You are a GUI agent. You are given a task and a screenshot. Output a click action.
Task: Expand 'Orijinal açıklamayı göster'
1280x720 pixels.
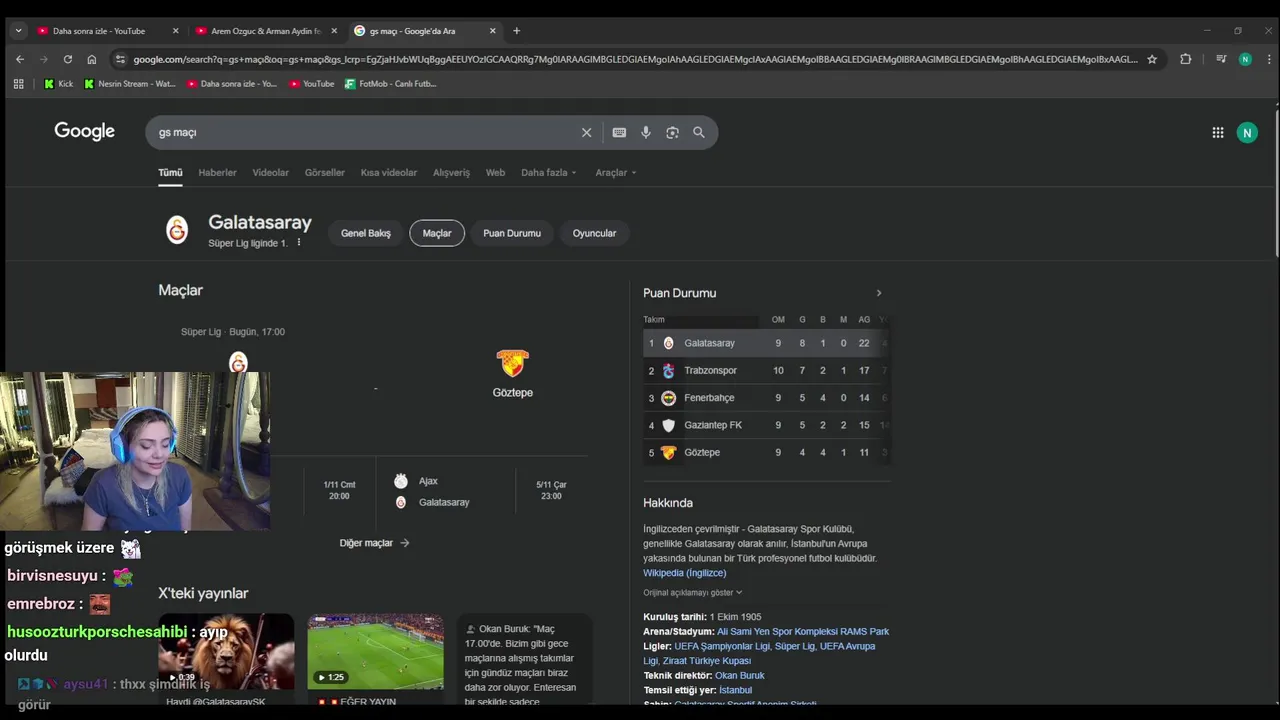click(x=692, y=592)
